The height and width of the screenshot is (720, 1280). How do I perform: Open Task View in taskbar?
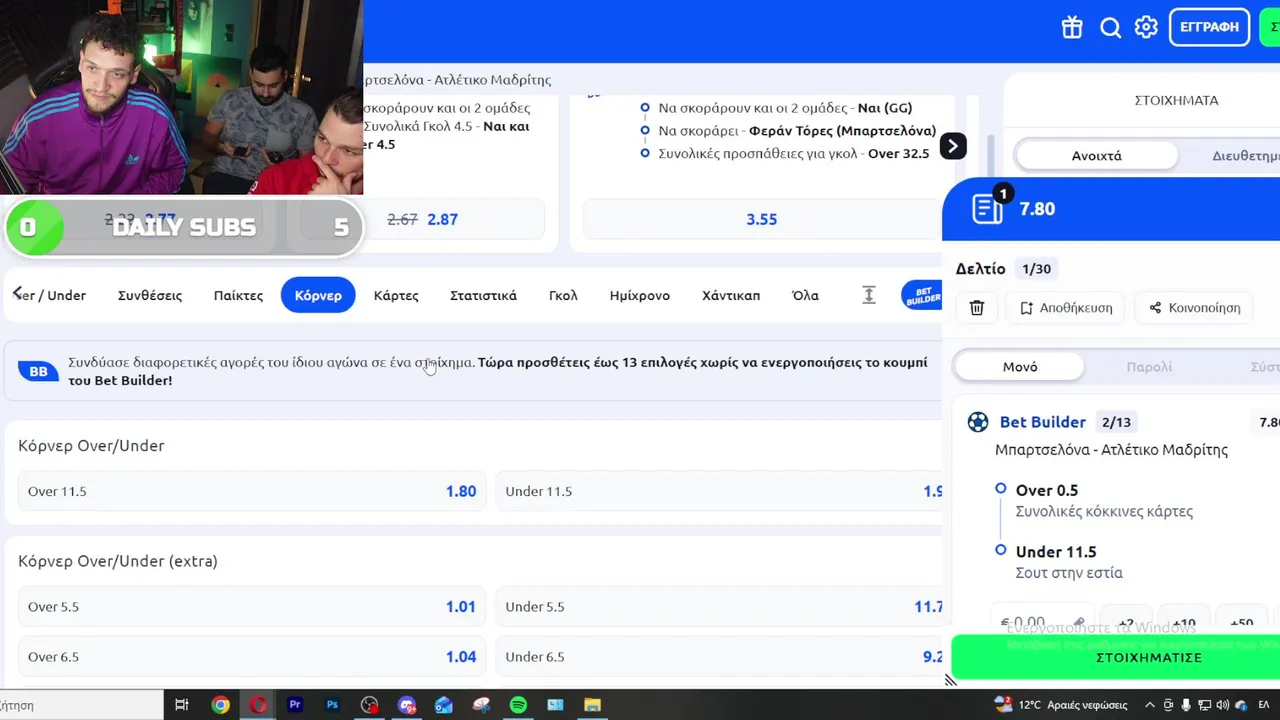(x=182, y=705)
